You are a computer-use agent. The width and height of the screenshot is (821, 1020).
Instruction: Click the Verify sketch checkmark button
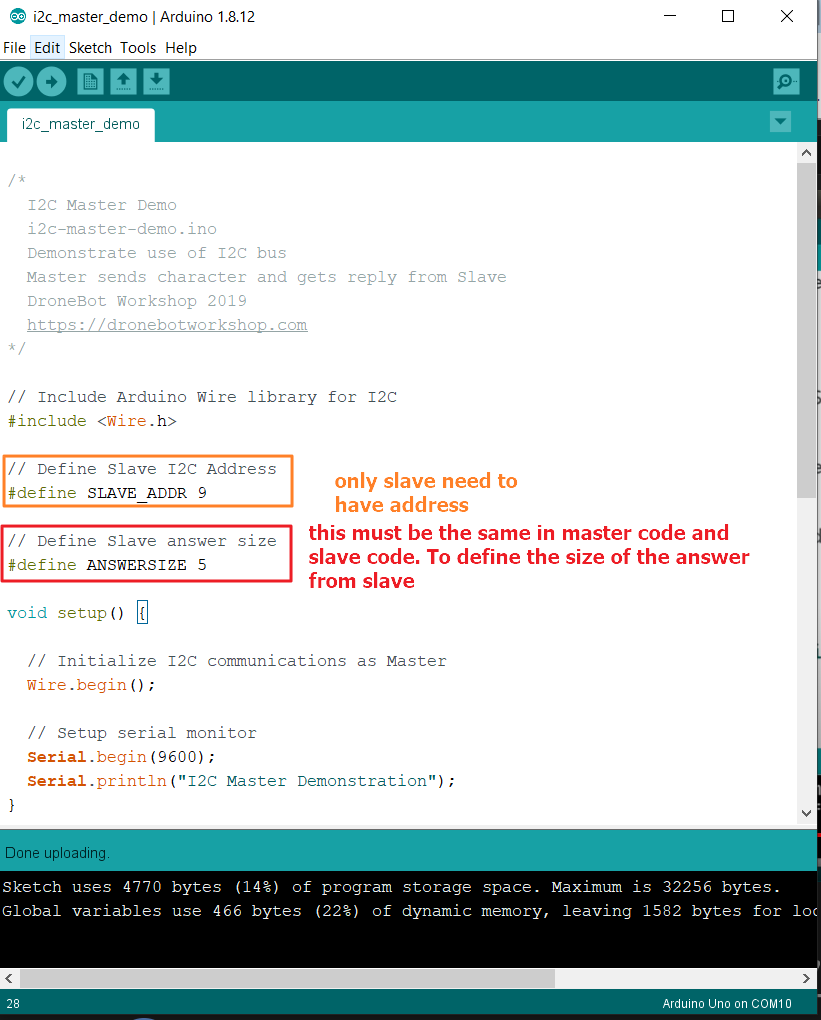19,82
